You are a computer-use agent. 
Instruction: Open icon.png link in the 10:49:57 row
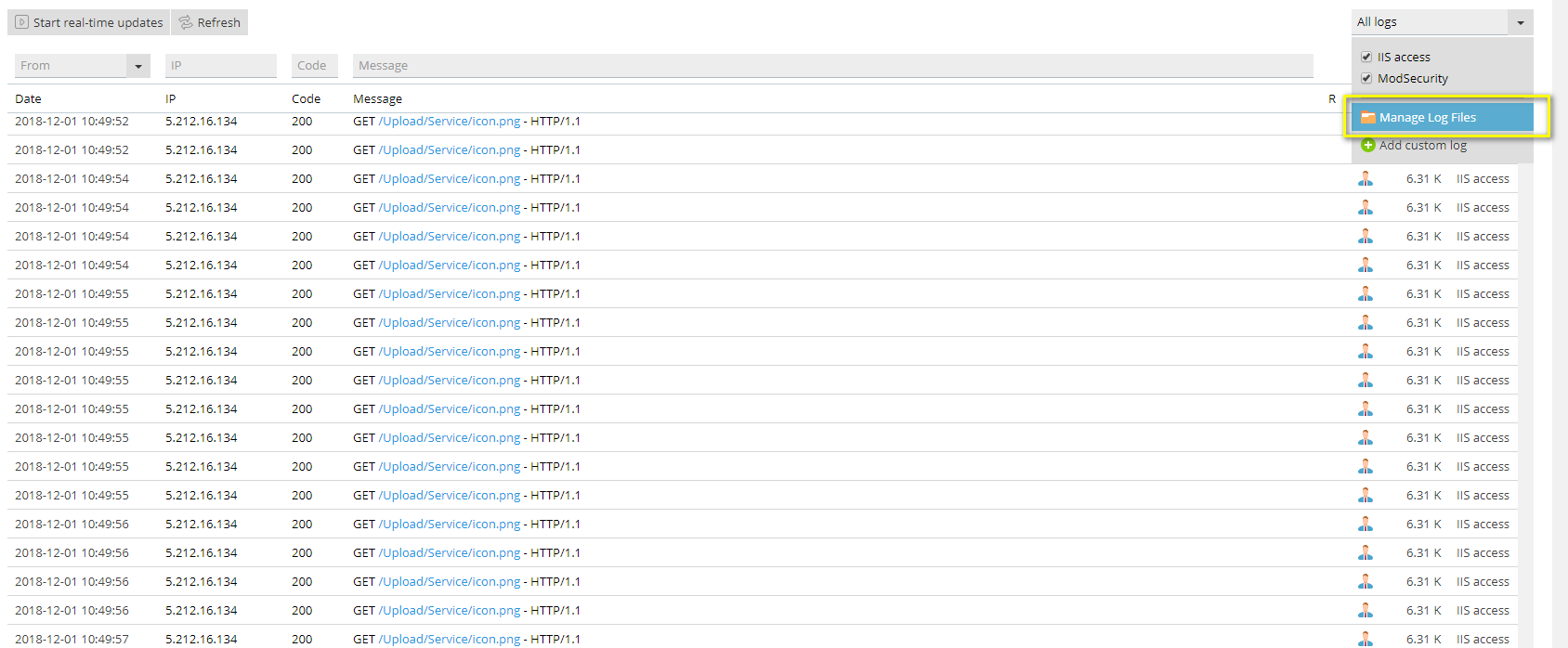coord(450,639)
